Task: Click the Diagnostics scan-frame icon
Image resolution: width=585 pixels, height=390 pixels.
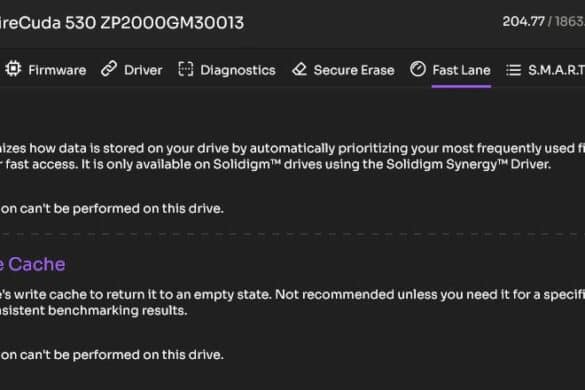Action: (186, 69)
